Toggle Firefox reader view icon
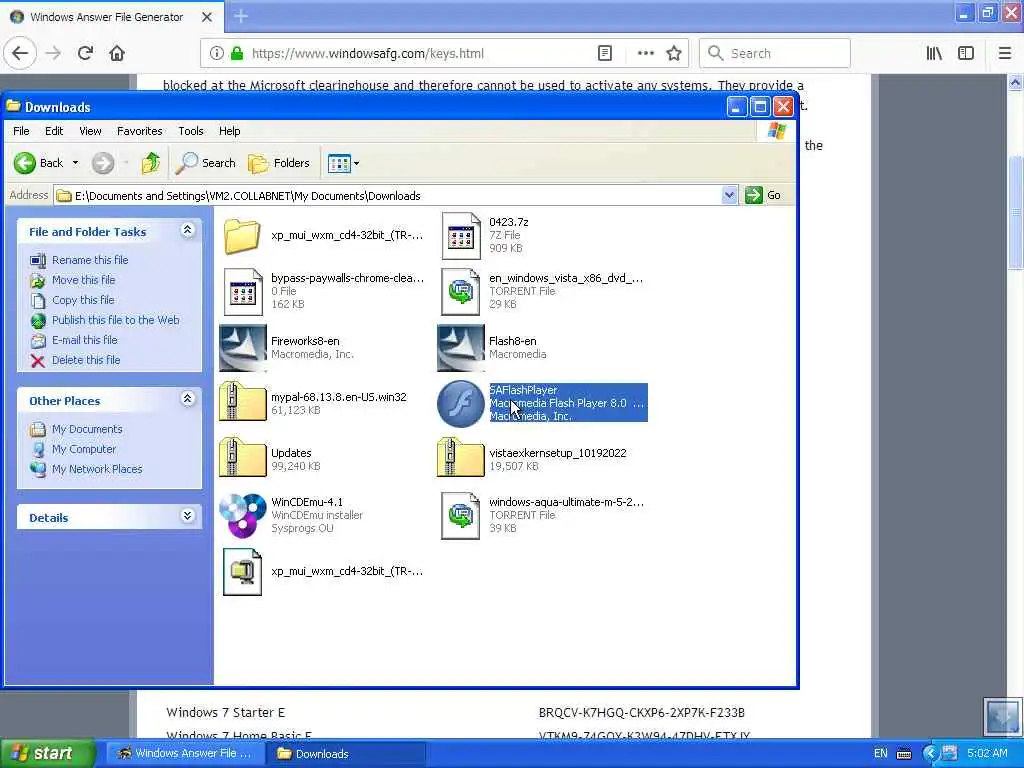This screenshot has width=1024, height=768. 605,53
